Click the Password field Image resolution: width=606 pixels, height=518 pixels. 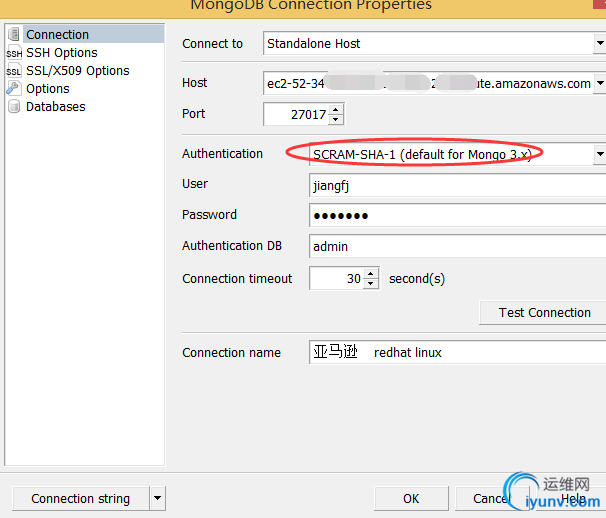click(457, 216)
